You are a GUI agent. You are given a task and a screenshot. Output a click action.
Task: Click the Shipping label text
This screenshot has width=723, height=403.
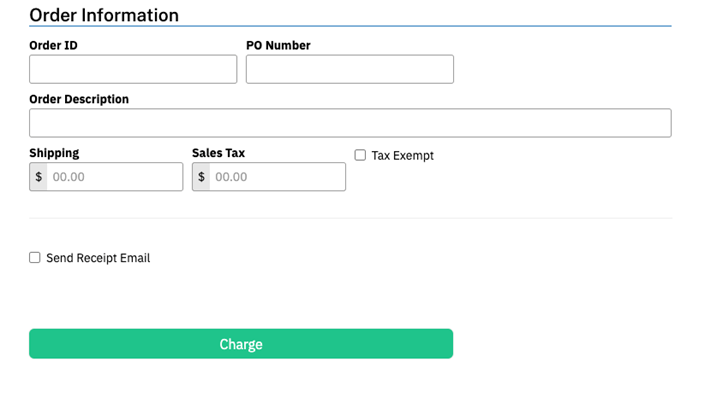click(x=54, y=153)
